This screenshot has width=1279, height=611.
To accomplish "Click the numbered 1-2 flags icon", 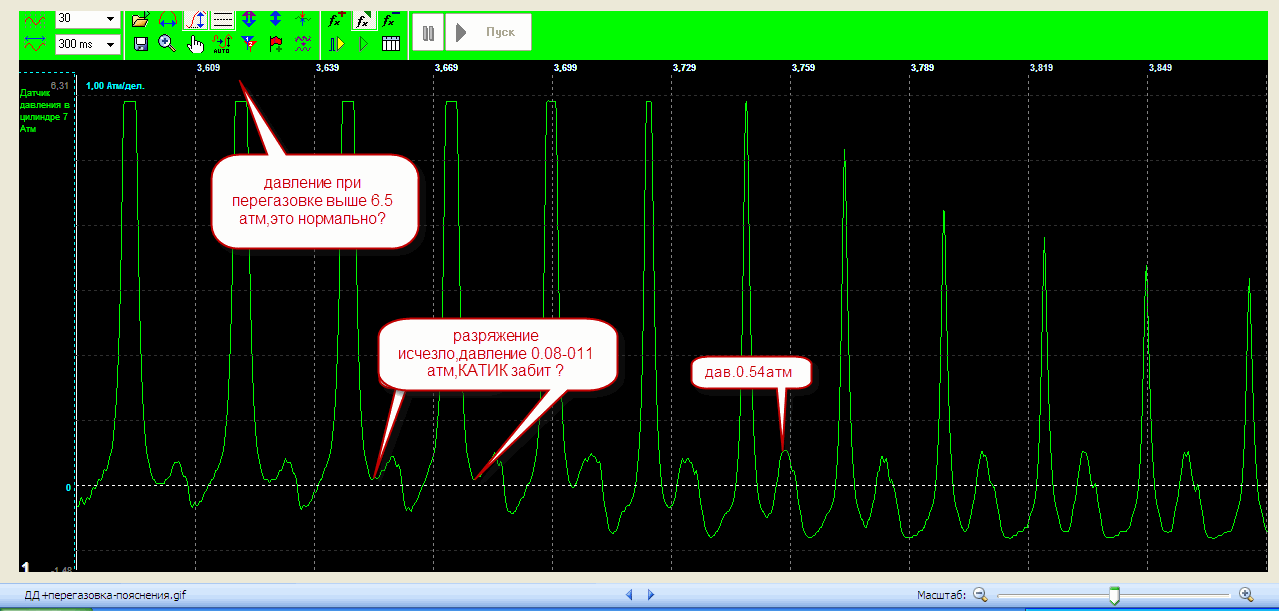I will tap(249, 44).
